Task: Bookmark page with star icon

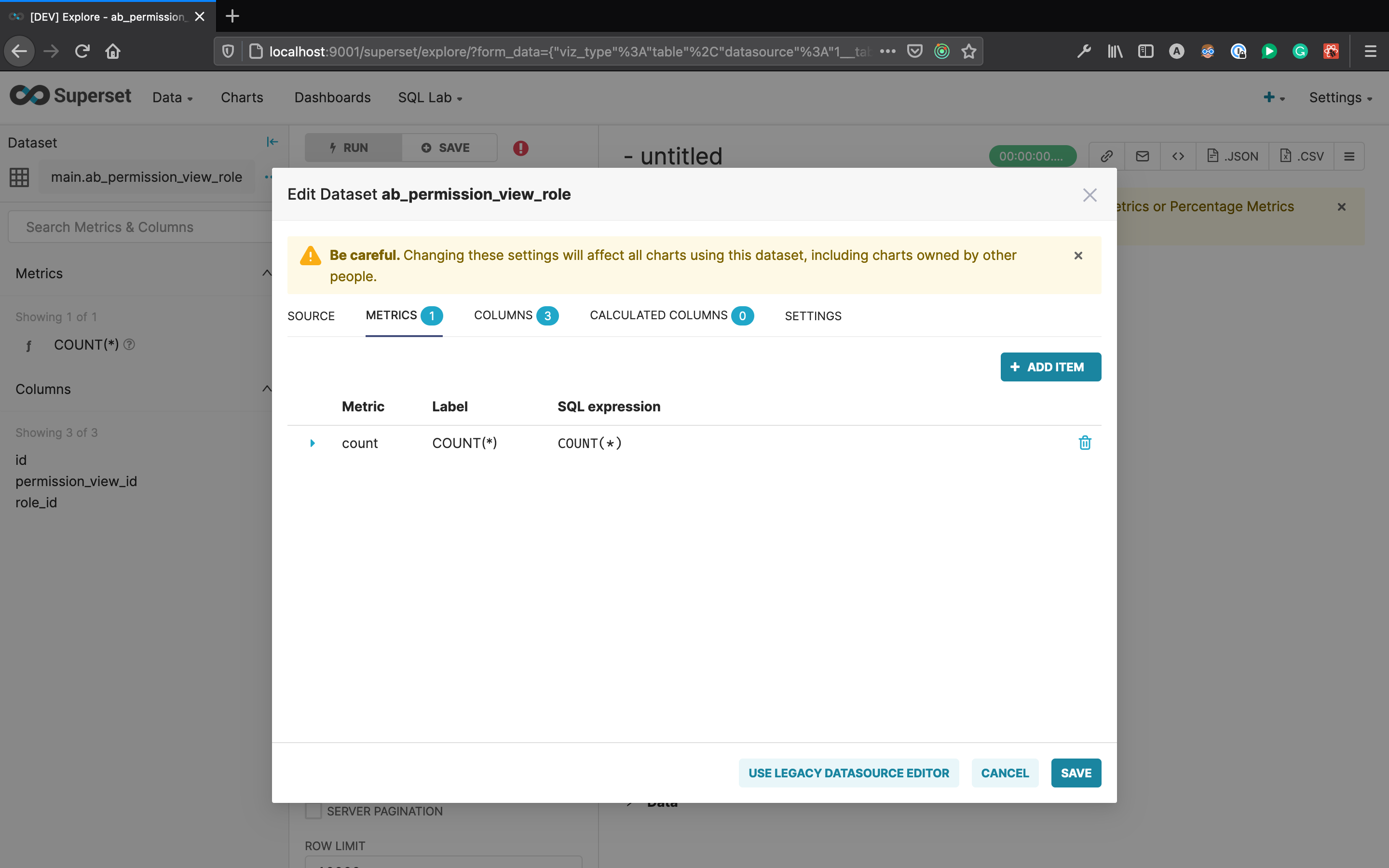Action: coord(969,52)
